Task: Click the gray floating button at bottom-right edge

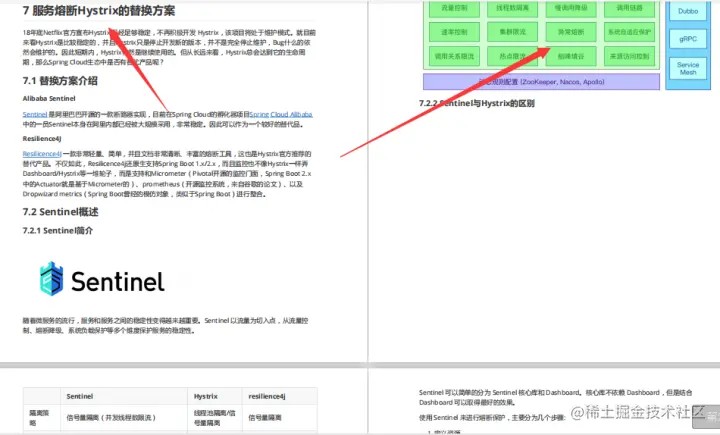Action: (708, 416)
